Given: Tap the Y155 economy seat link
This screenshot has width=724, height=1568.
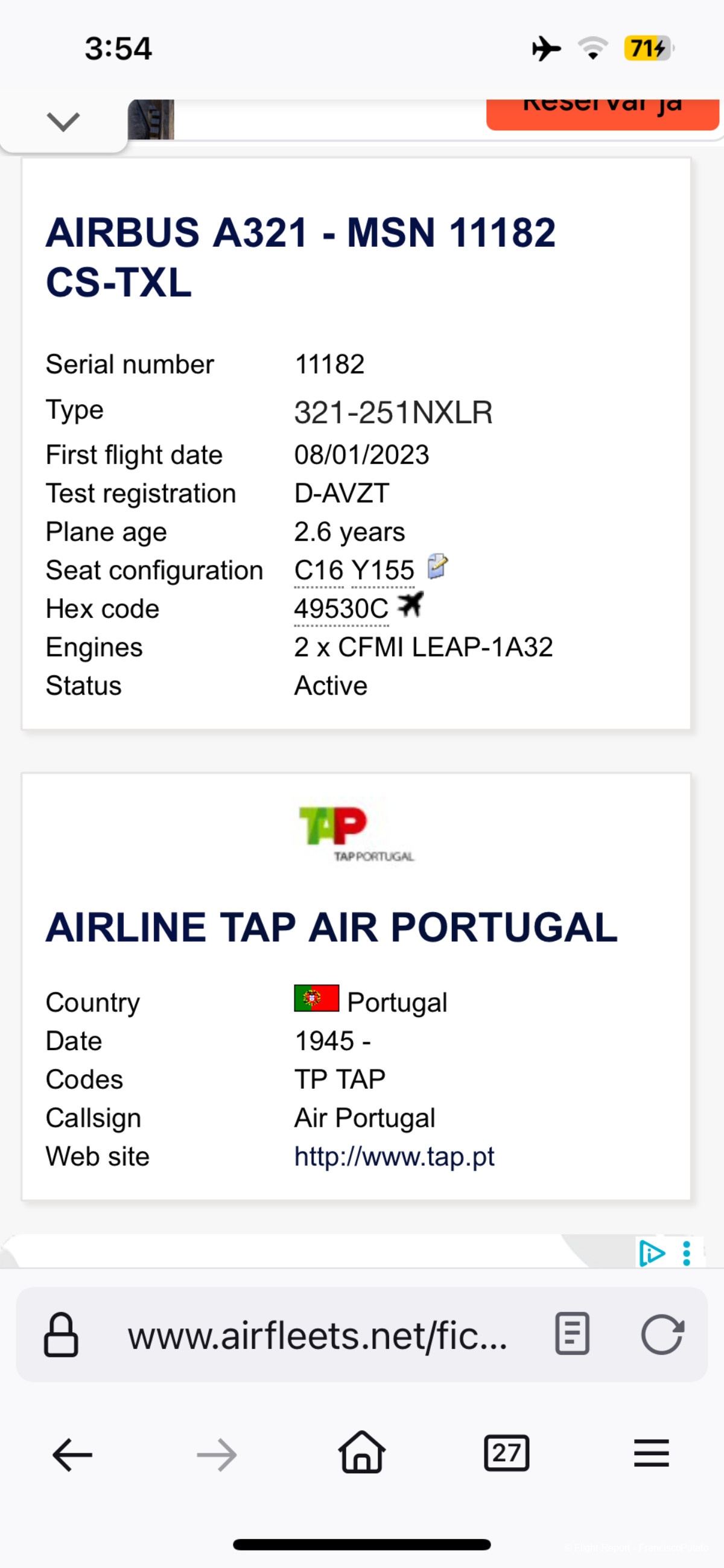Looking at the screenshot, I should coord(383,570).
